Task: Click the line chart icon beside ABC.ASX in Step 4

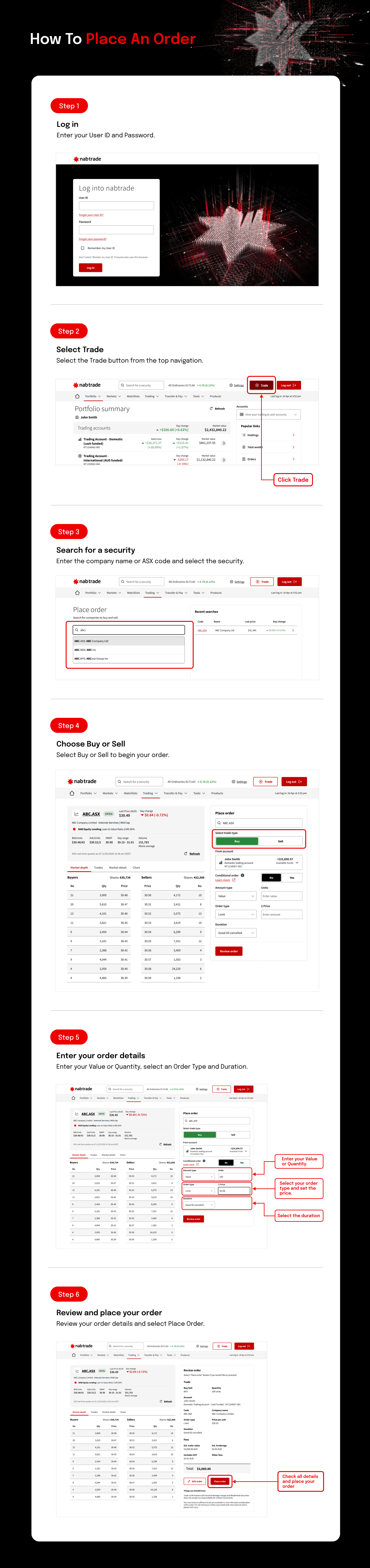Action: [x=77, y=814]
